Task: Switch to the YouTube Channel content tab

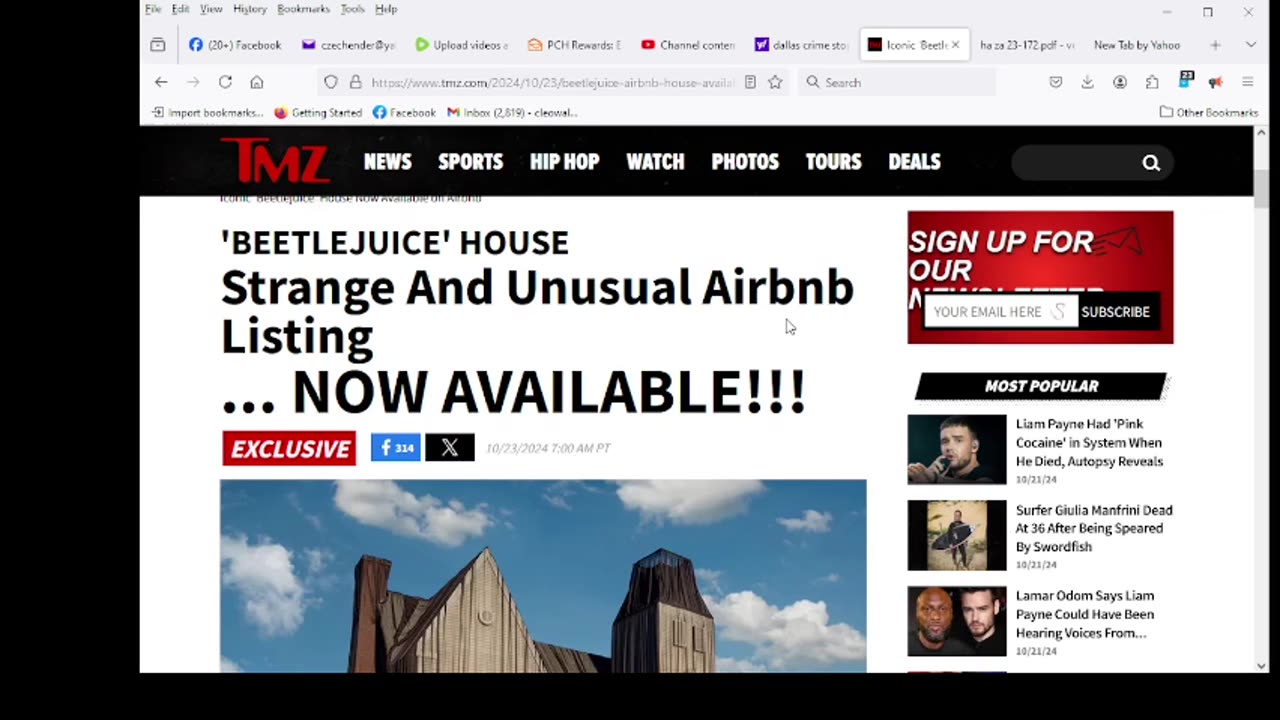Action: 689,45
